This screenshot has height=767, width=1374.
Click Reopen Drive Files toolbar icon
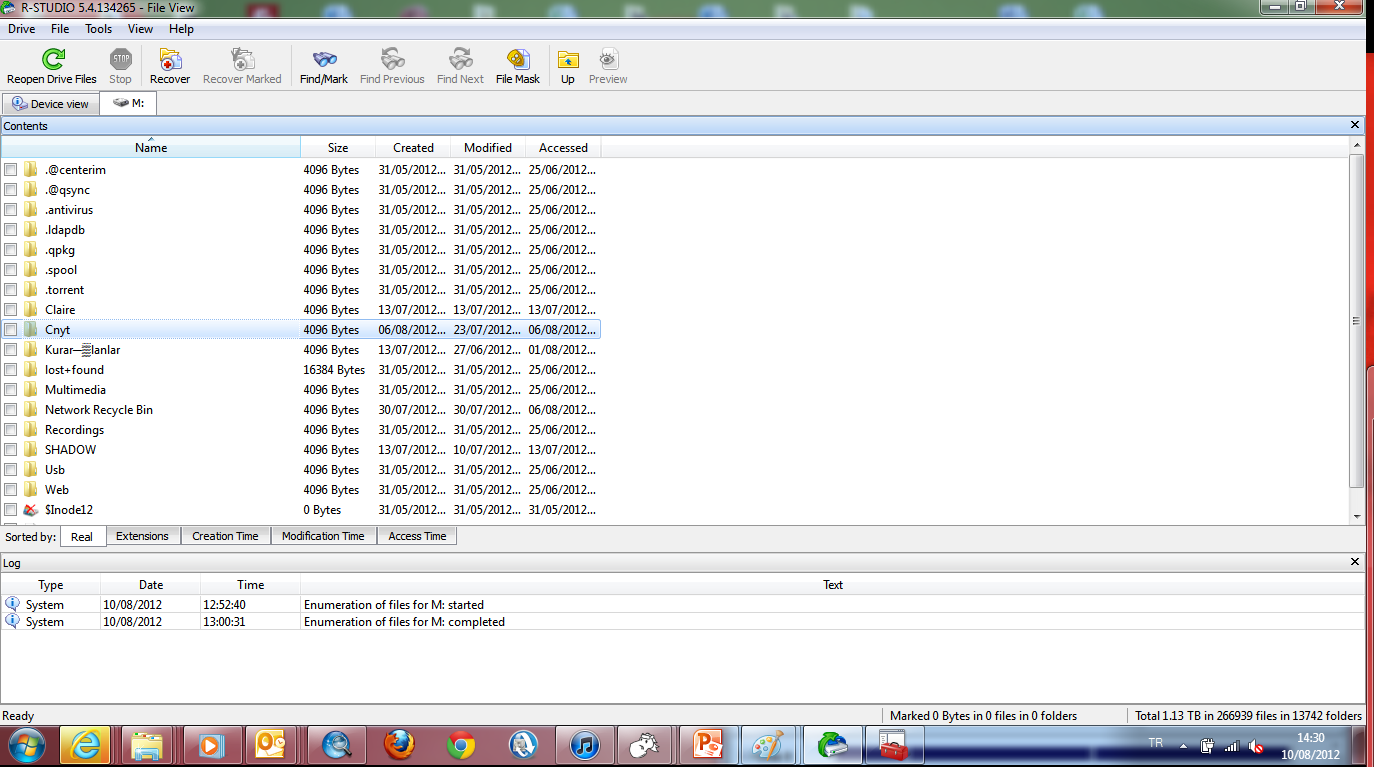(52, 66)
